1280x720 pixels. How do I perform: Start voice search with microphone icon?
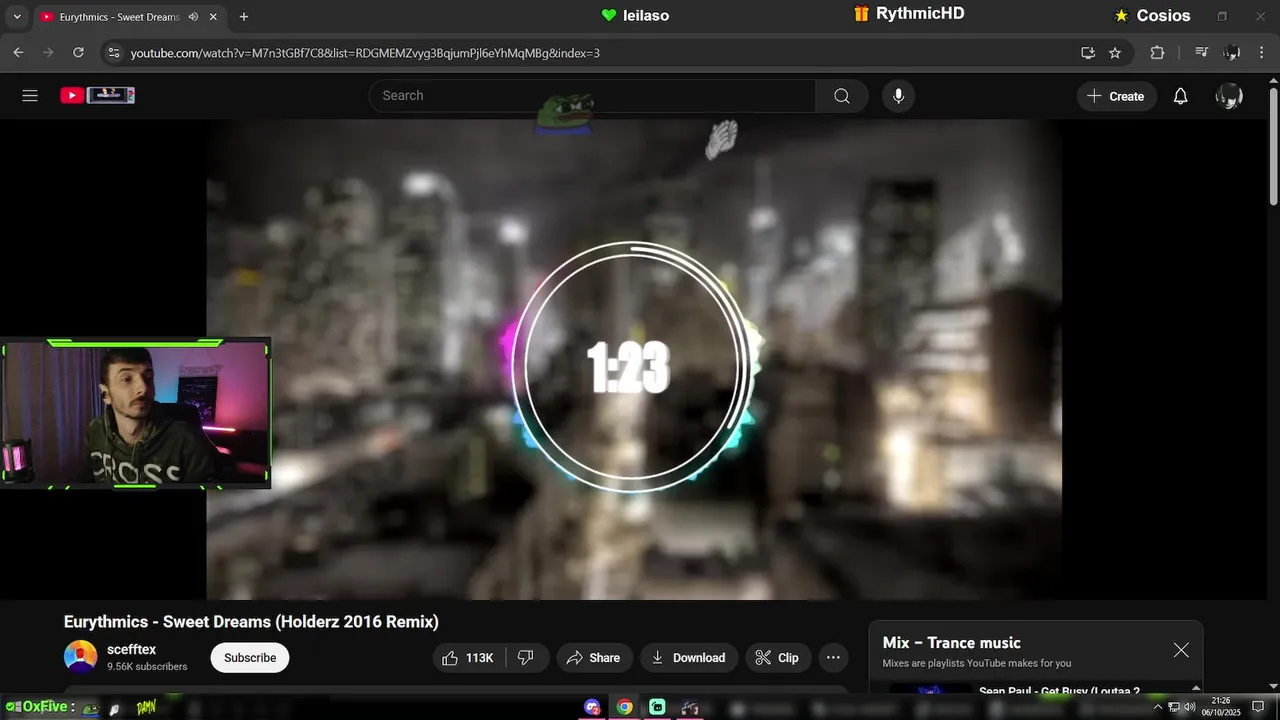[898, 96]
